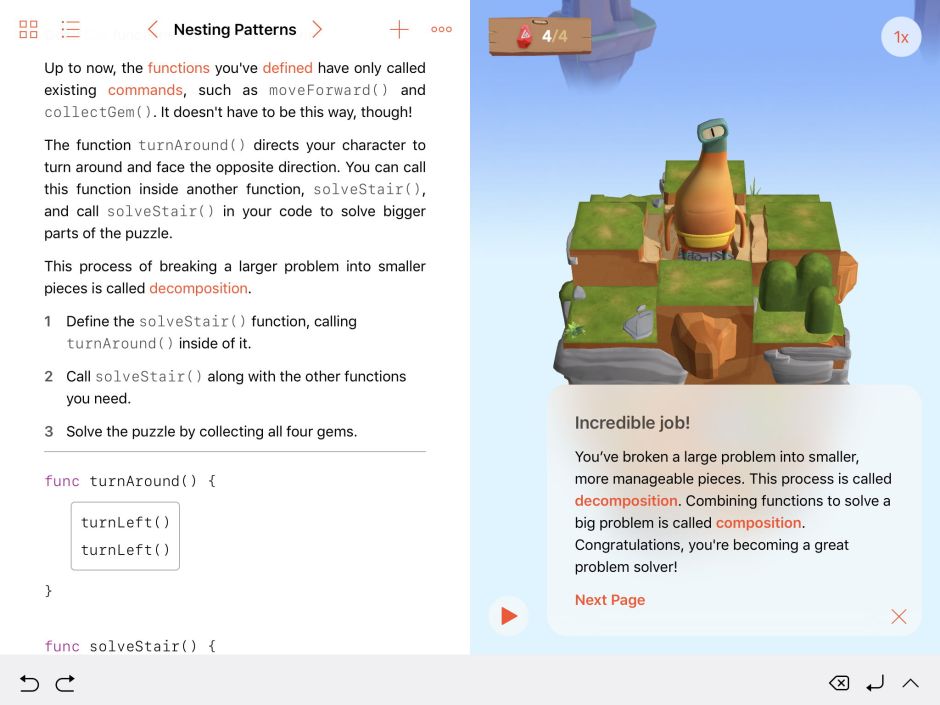Go back with the left chevron arrow
This screenshot has width=940, height=705.
pyautogui.click(x=153, y=29)
